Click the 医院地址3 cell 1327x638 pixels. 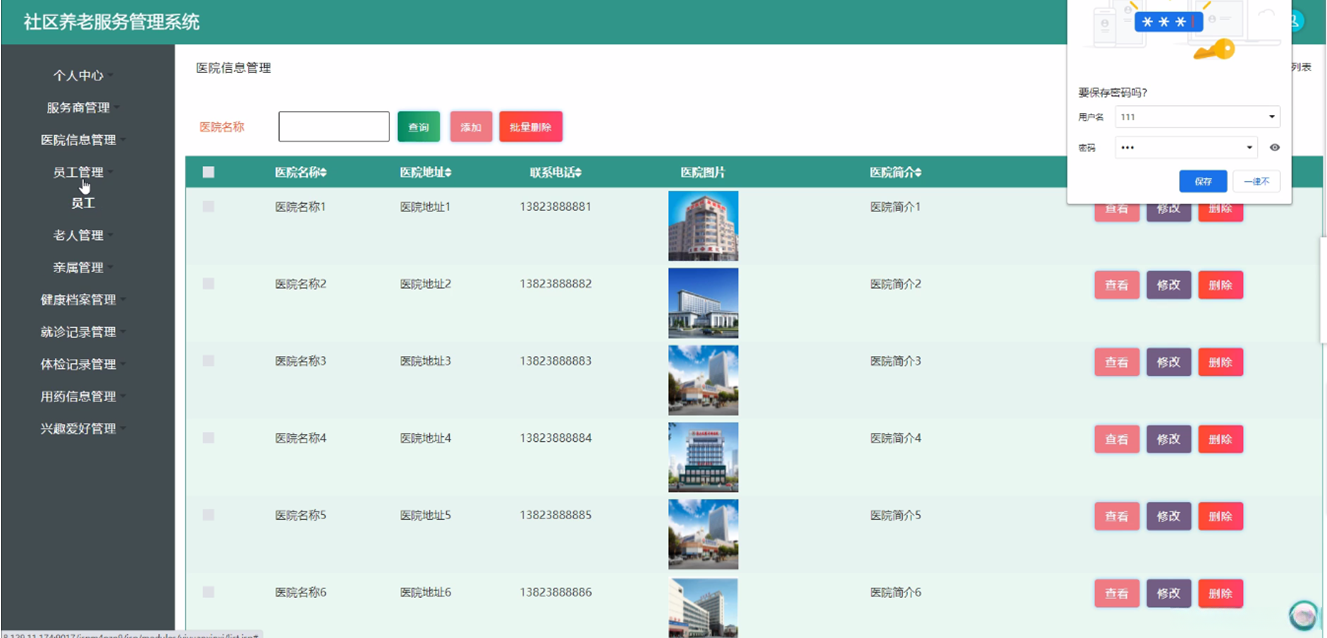(x=425, y=361)
